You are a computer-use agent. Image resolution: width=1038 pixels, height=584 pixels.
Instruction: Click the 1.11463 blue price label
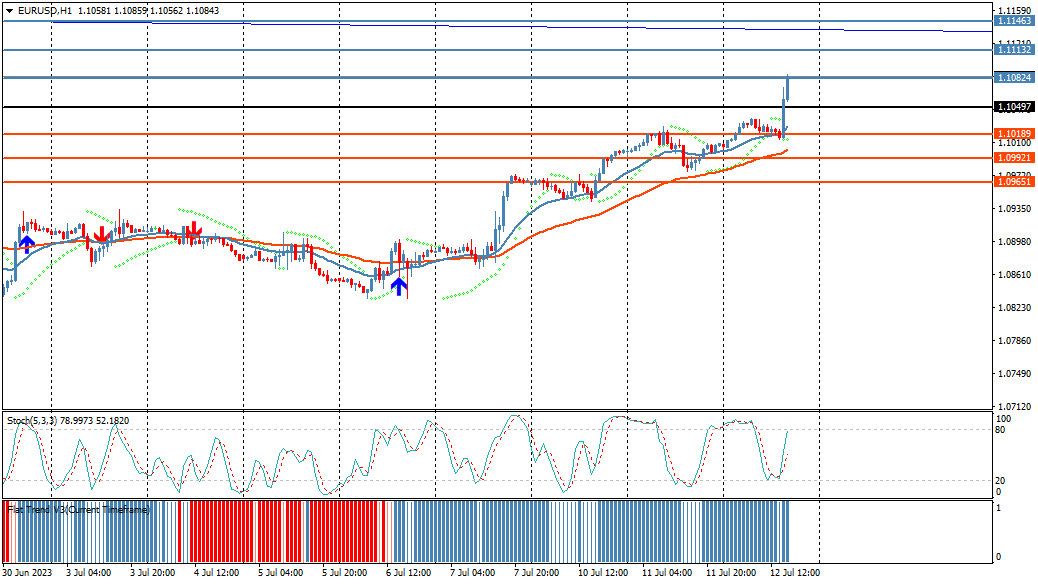[1014, 21]
